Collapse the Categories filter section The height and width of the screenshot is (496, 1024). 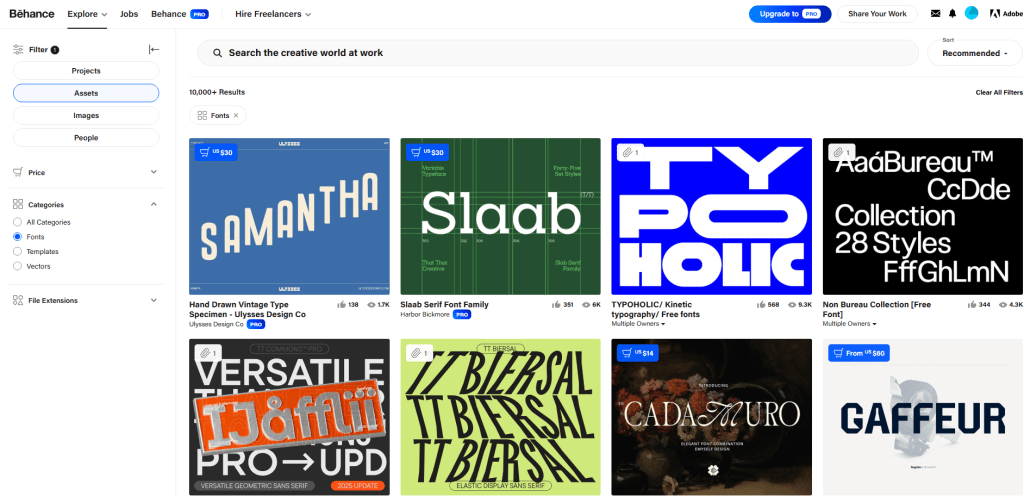click(x=153, y=204)
